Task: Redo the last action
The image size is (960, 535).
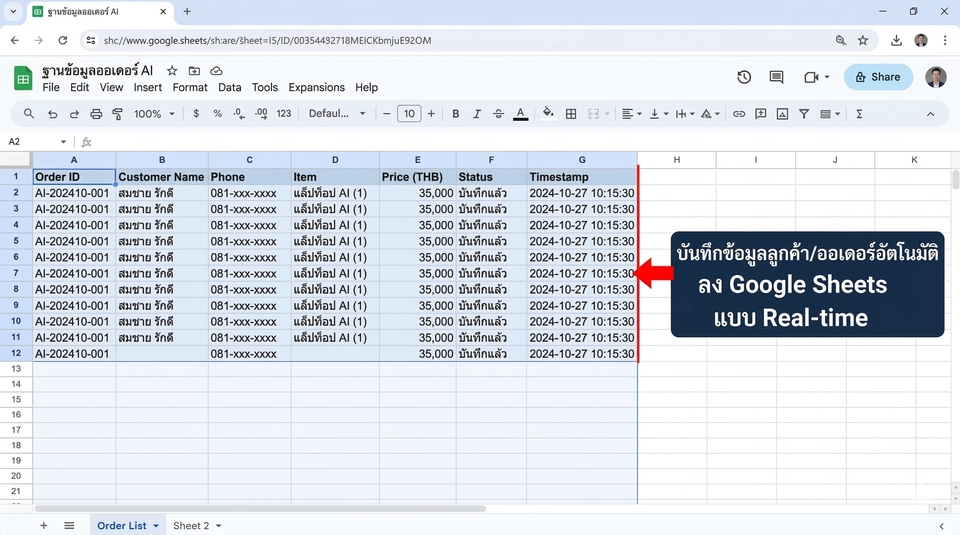Action: [74, 114]
